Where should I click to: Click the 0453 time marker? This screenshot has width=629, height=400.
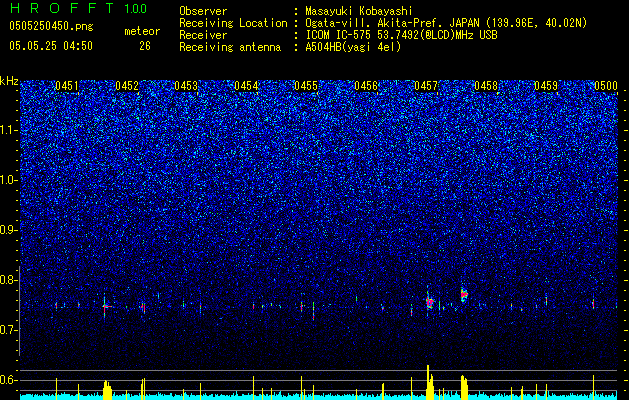(186, 86)
